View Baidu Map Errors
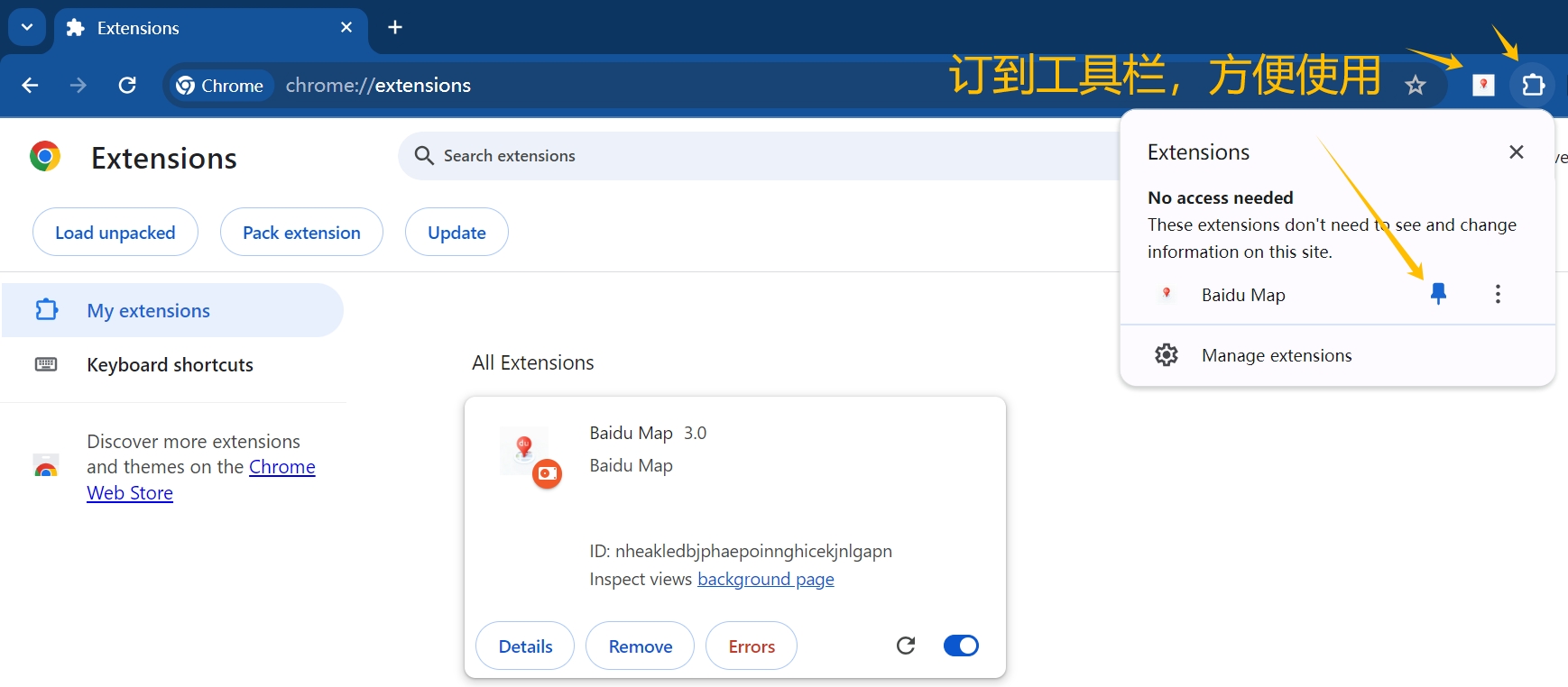 752,646
